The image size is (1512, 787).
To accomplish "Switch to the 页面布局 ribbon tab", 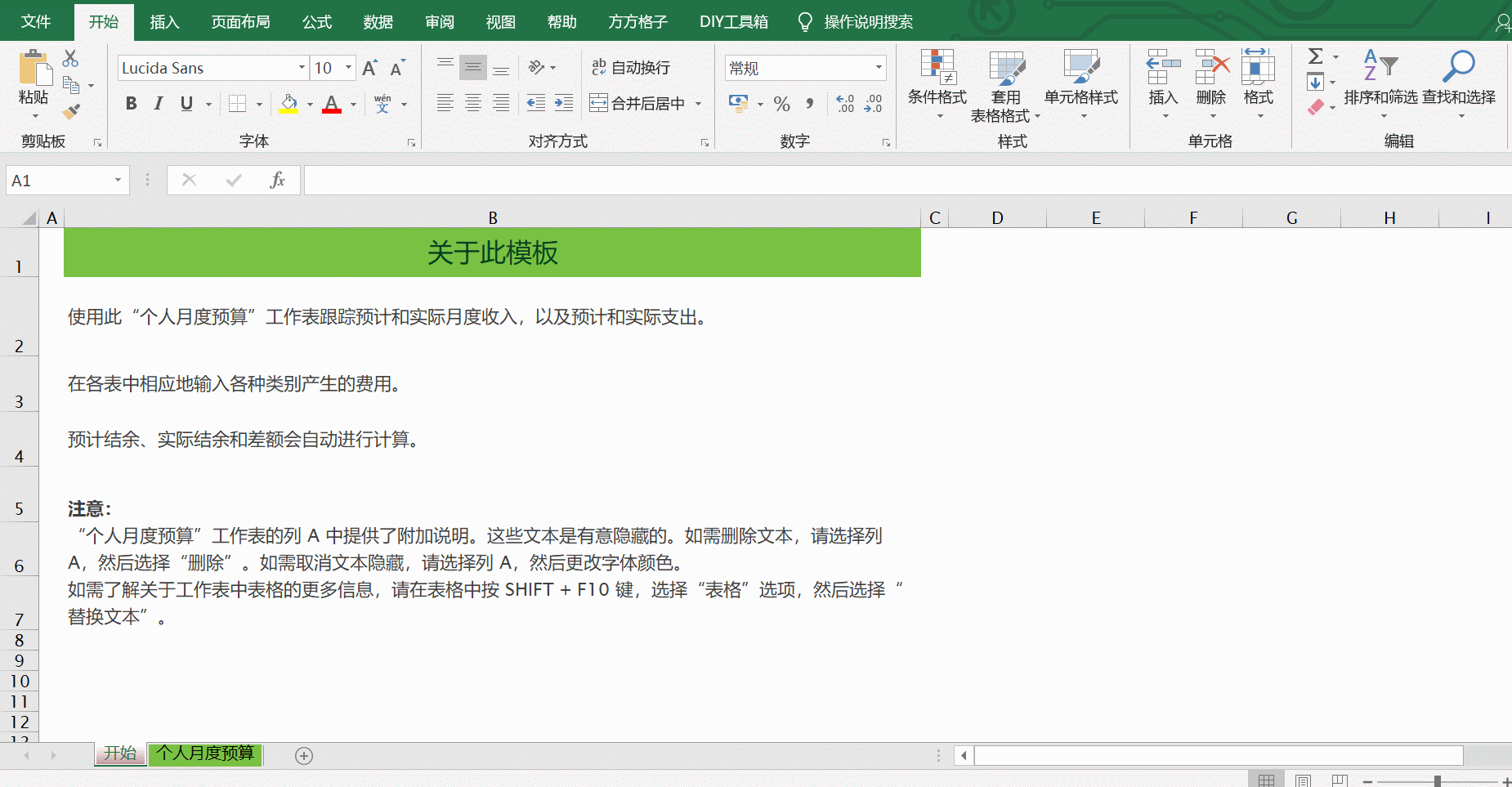I will [x=240, y=22].
